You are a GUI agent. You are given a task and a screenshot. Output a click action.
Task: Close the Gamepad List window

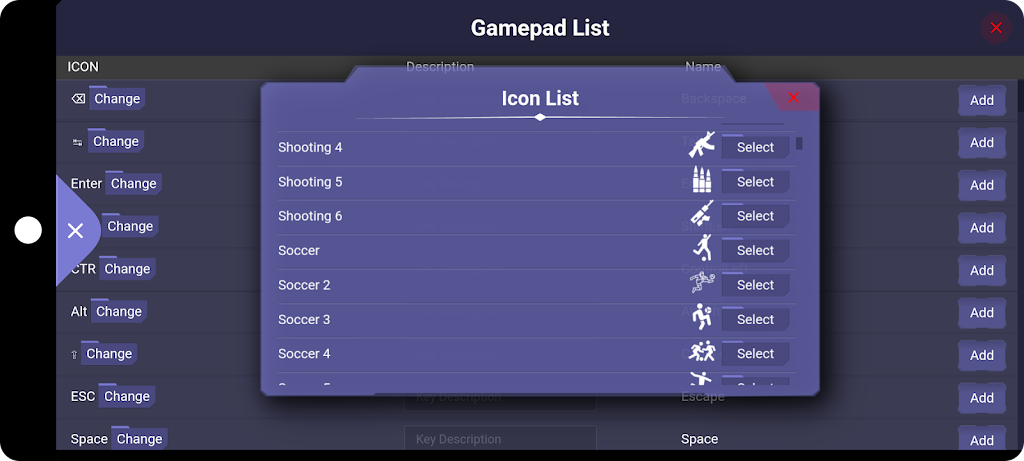tap(995, 28)
